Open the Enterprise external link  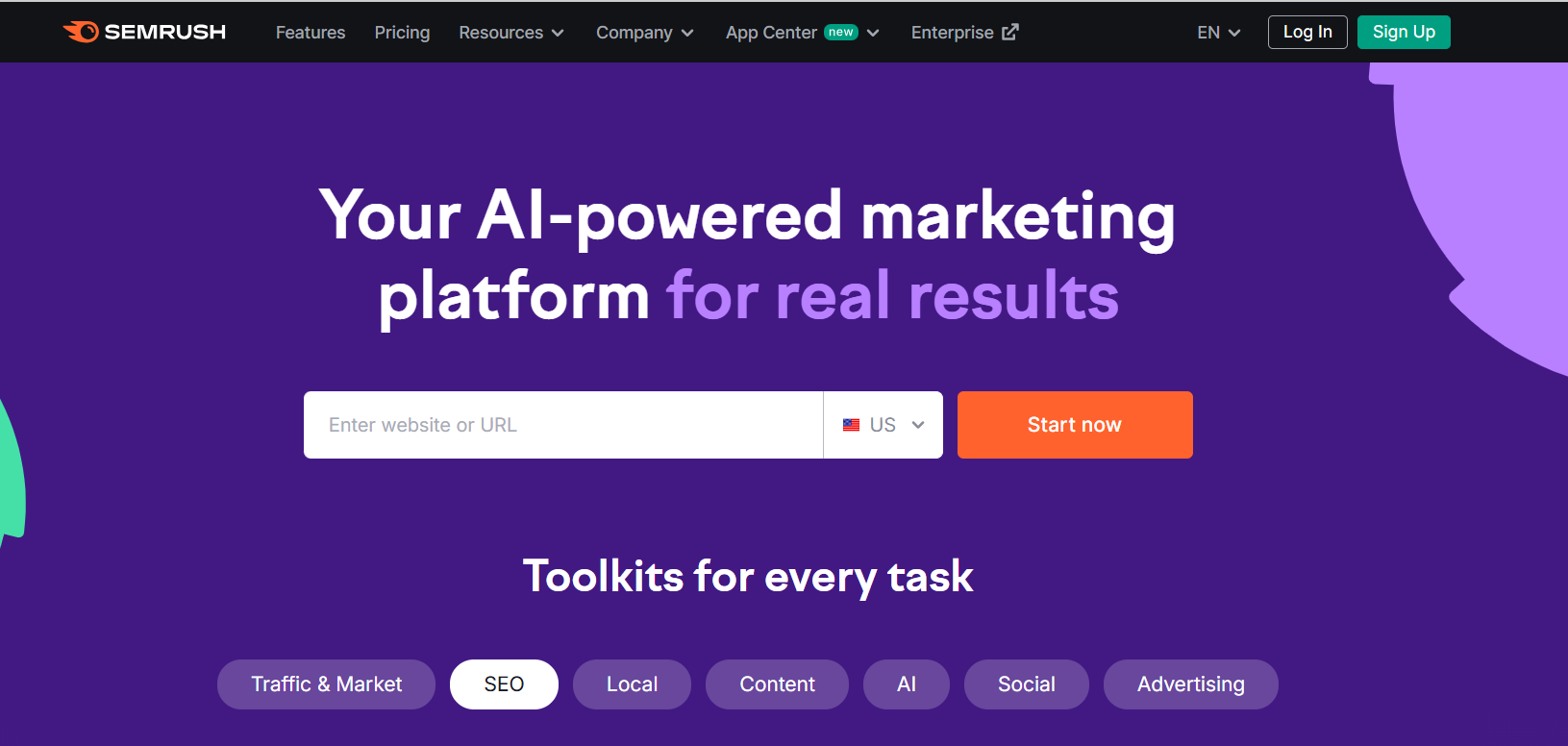(964, 33)
